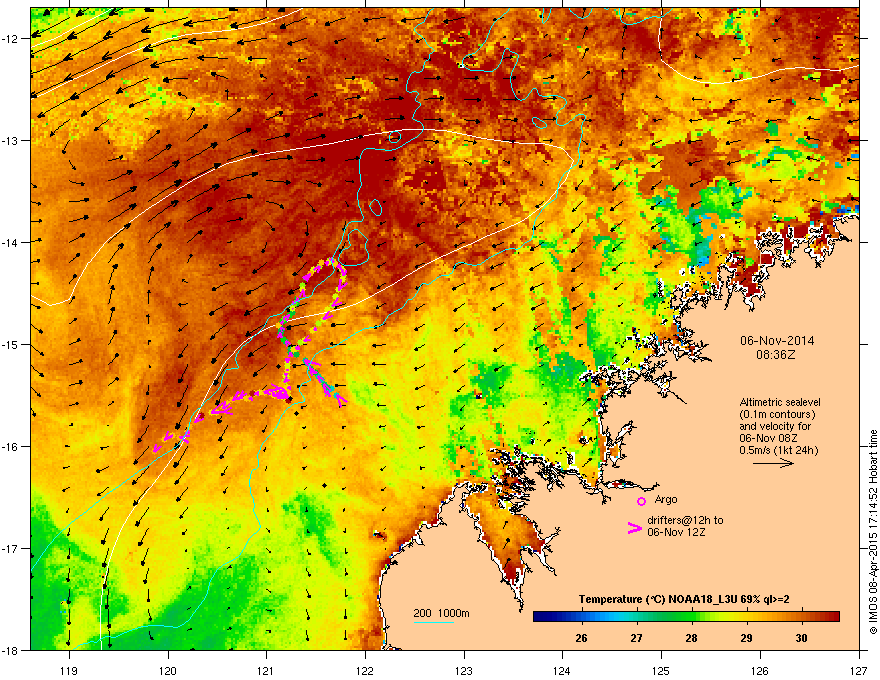Click the 'Argo' legend label
This screenshot has width=880, height=680.
click(666, 499)
